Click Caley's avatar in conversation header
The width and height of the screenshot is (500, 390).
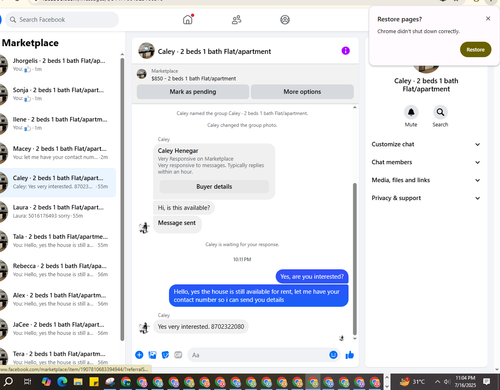pos(146,51)
